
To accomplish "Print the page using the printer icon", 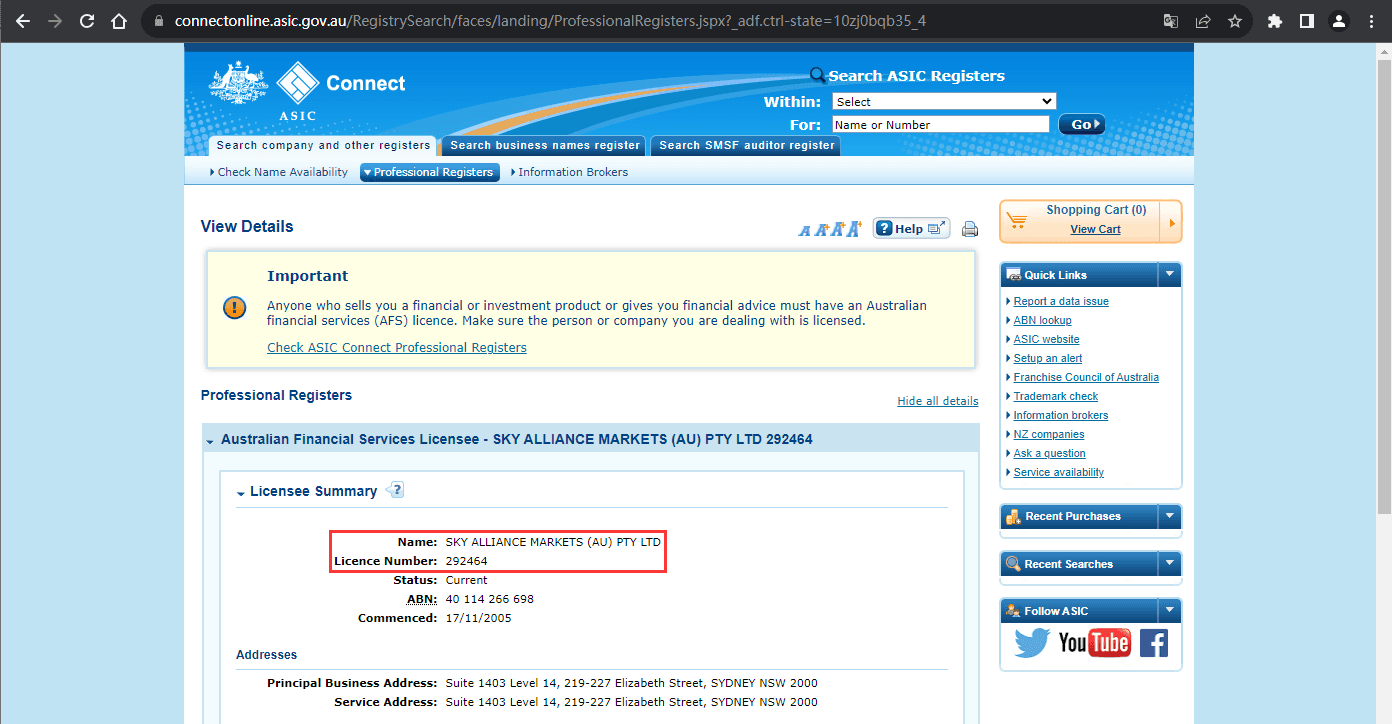I will (x=969, y=229).
